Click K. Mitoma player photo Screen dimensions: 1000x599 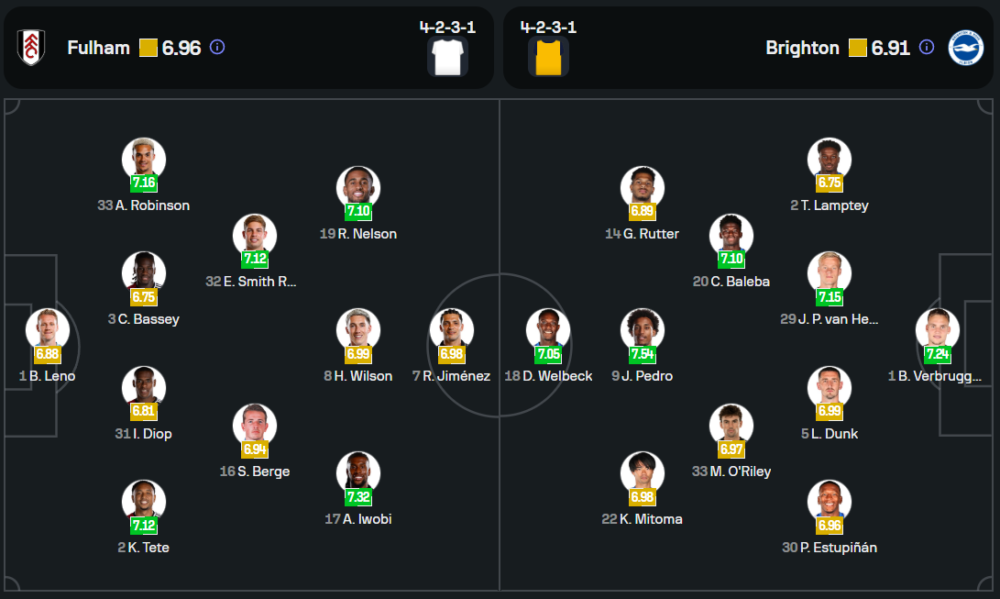642,472
